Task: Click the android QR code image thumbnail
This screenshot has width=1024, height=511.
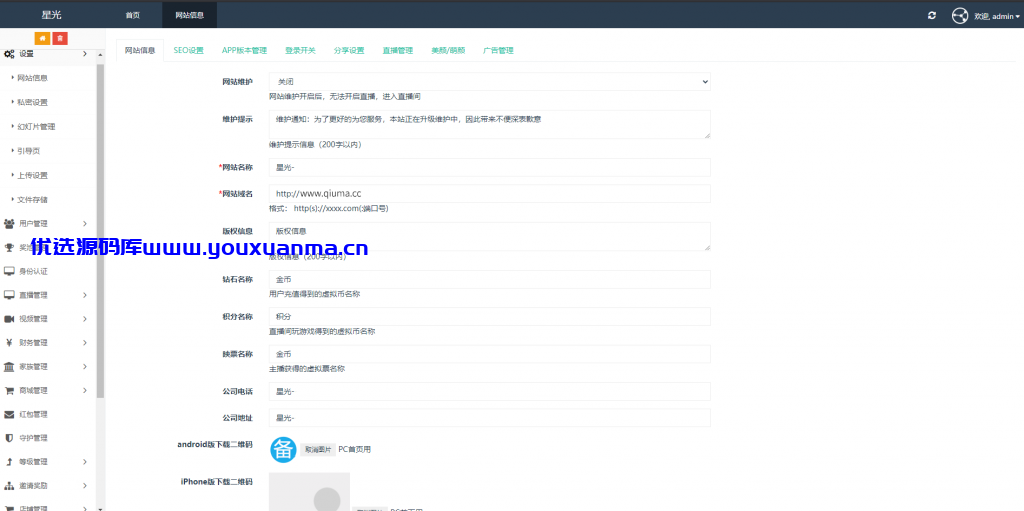Action: point(283,450)
